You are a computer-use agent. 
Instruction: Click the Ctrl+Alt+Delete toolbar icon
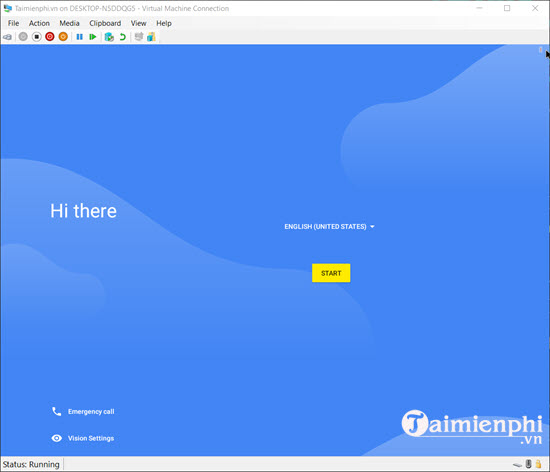[7, 37]
